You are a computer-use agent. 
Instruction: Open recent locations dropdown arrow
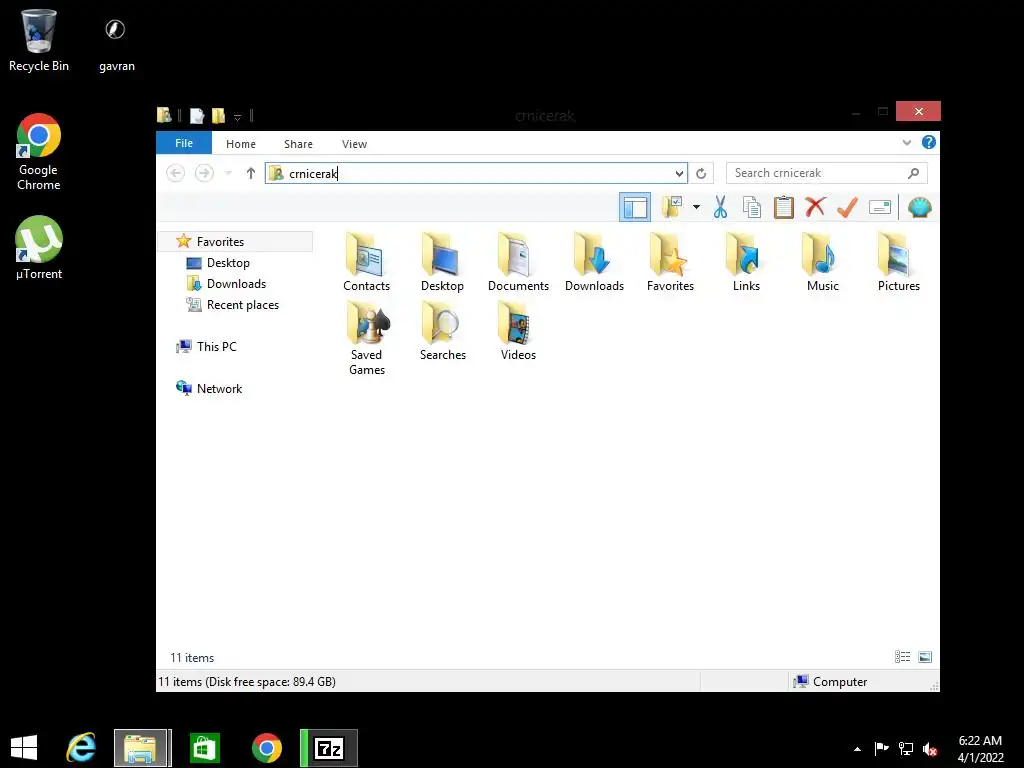click(x=228, y=173)
